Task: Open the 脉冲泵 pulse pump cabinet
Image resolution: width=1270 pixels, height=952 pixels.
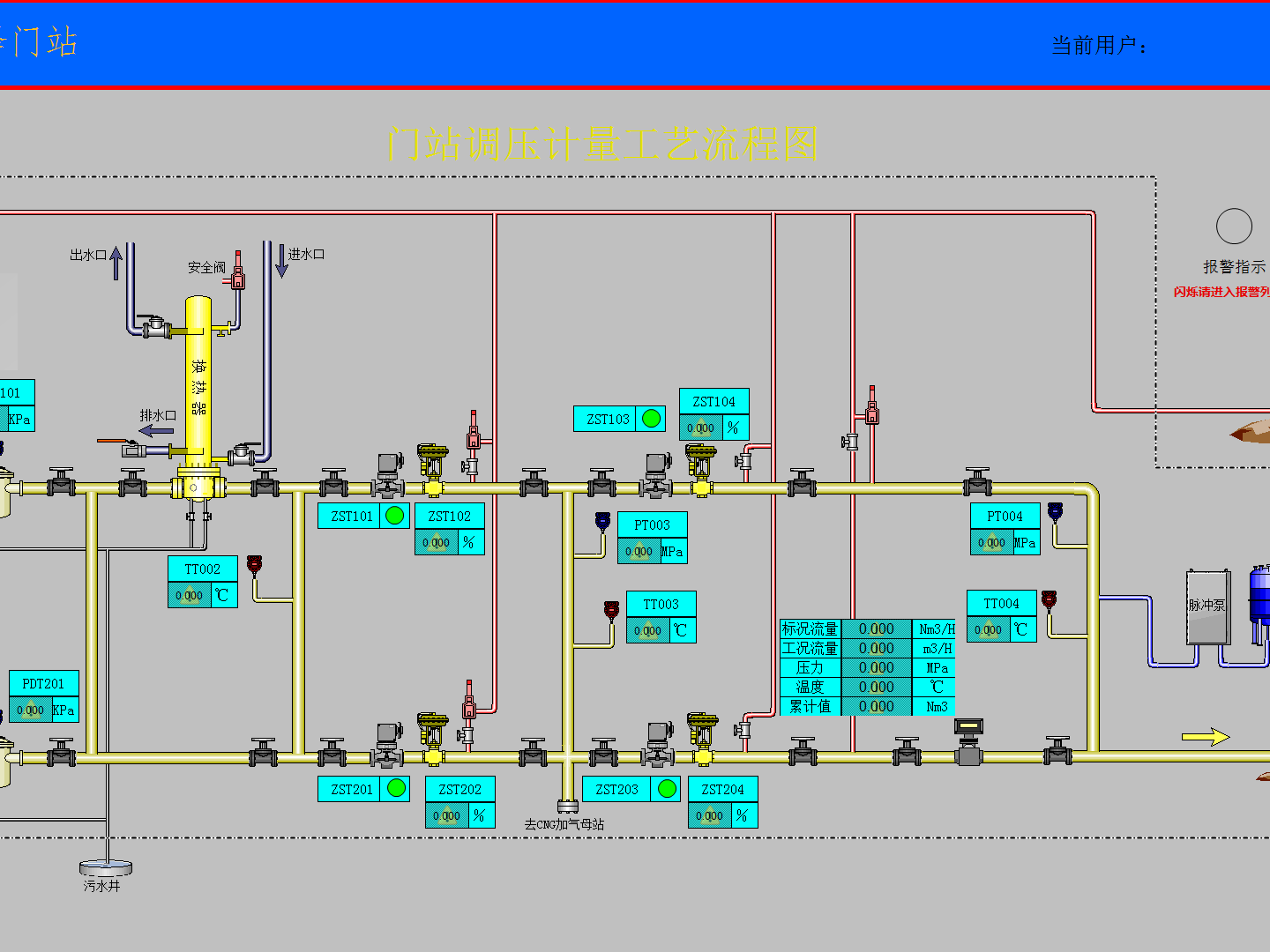Action: click(1207, 607)
